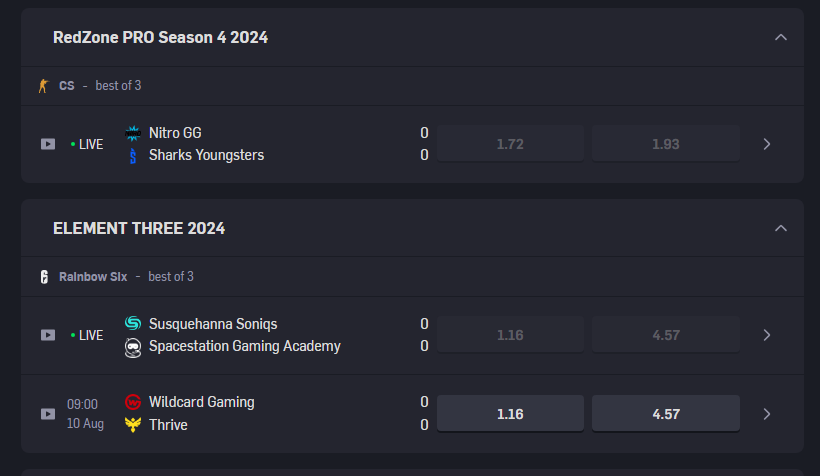Click the Wildcard Gaming team logo
Image resolution: width=820 pixels, height=476 pixels.
coord(133,402)
